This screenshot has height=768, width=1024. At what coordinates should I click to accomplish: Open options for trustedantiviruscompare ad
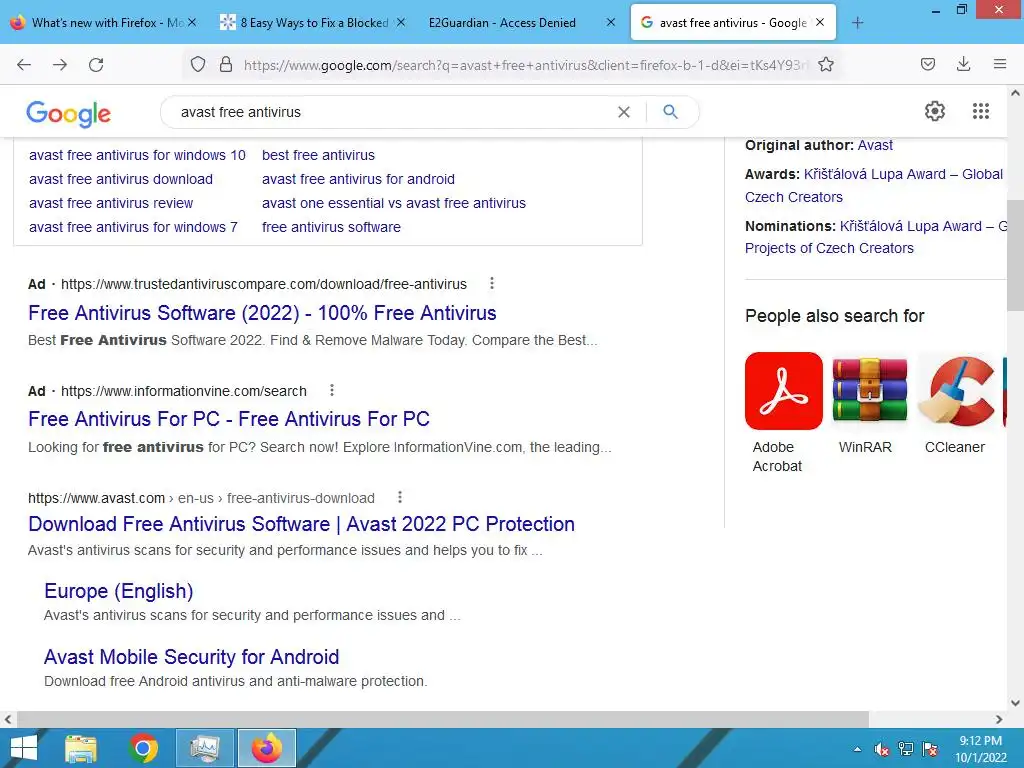pos(492,283)
